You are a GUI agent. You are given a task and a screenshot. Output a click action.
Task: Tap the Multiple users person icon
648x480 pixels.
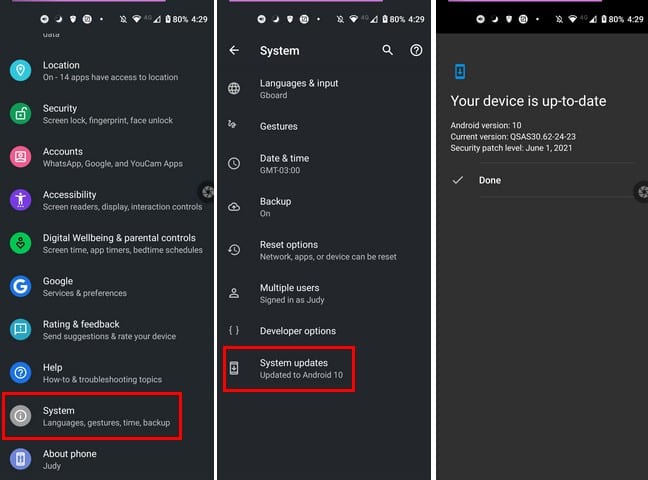(x=234, y=293)
